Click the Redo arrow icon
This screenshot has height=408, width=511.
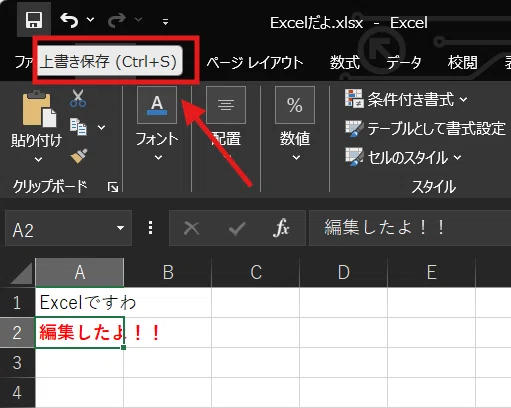tap(117, 20)
